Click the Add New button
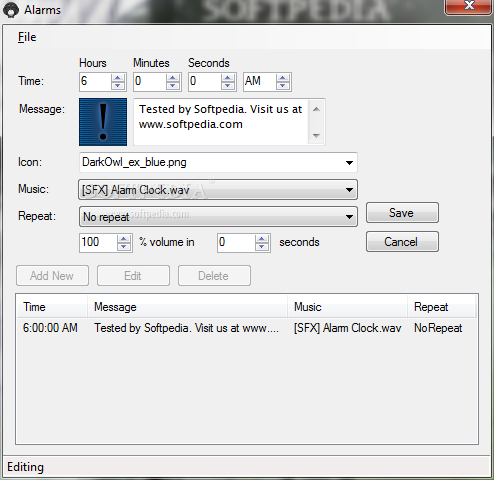This screenshot has height=480, width=494. coord(52,276)
